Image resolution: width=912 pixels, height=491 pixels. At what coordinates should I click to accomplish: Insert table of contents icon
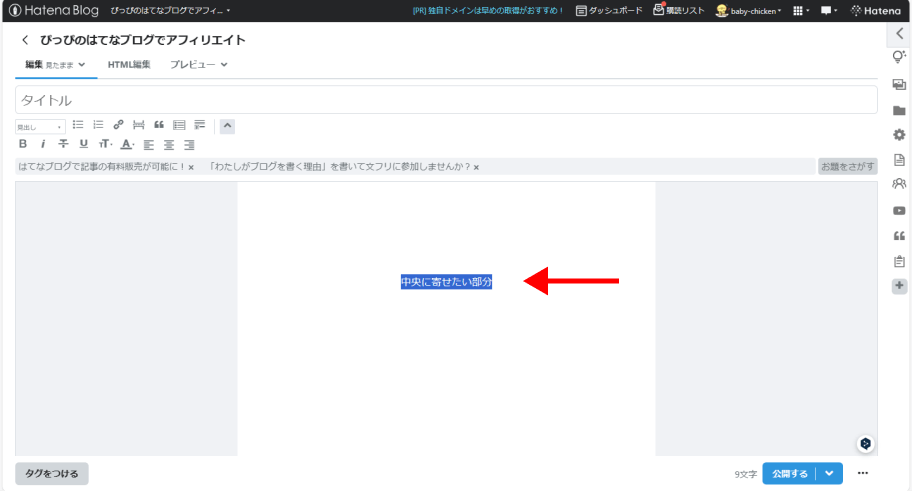click(x=179, y=125)
